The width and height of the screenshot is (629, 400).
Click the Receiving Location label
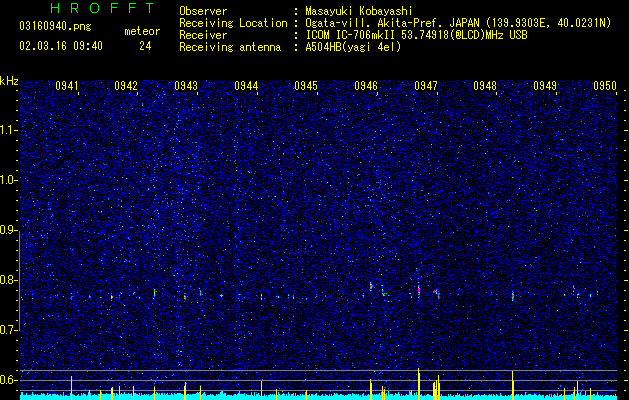(x=233, y=23)
